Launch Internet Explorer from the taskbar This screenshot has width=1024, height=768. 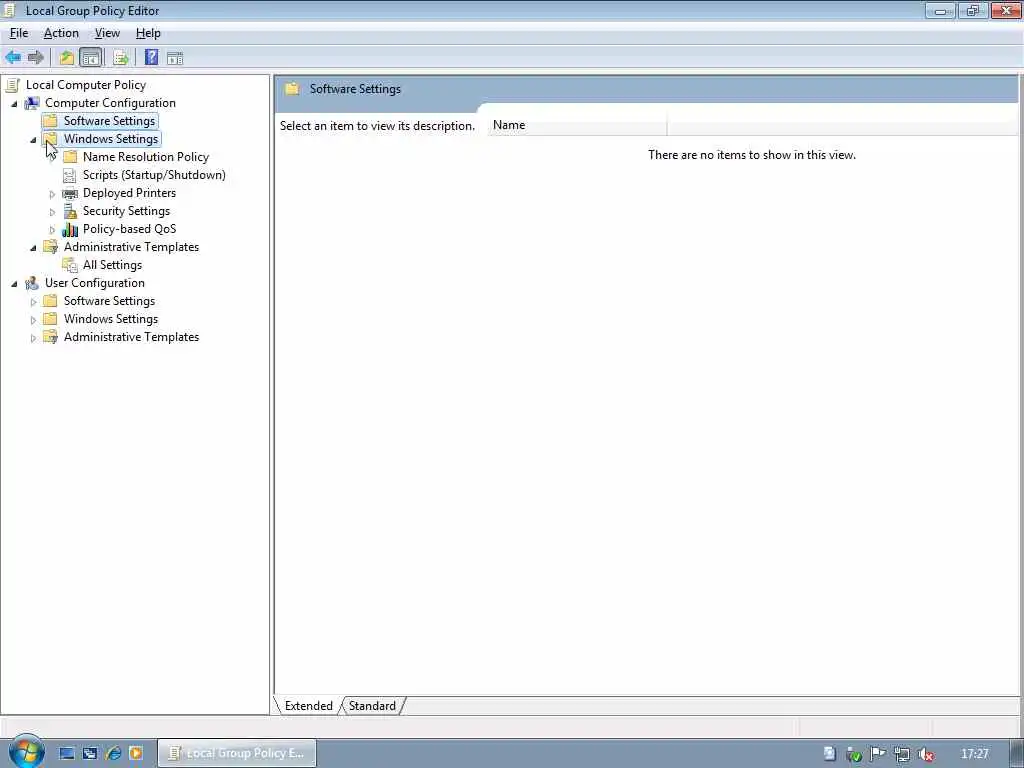(114, 753)
